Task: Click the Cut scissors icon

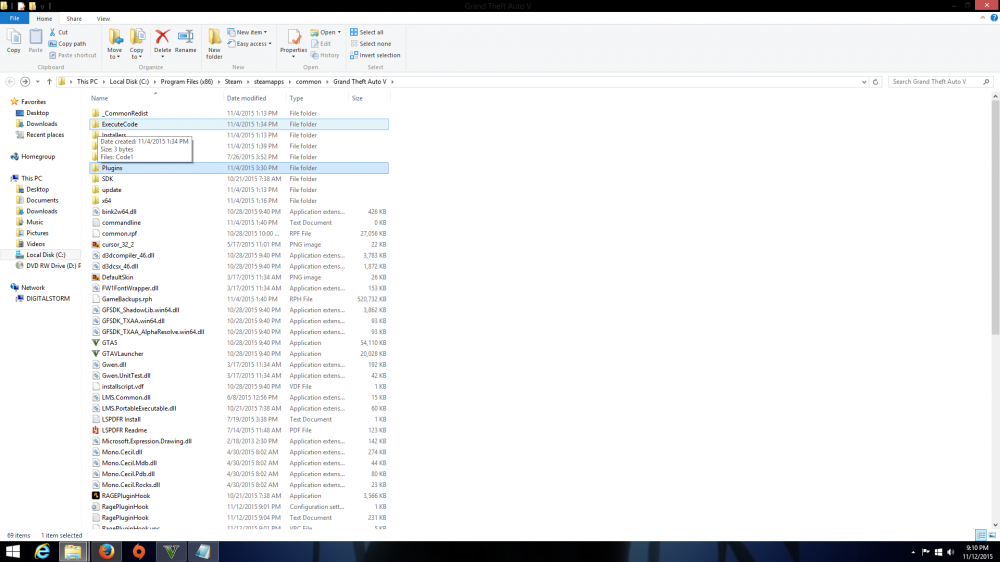Action: click(x=53, y=32)
